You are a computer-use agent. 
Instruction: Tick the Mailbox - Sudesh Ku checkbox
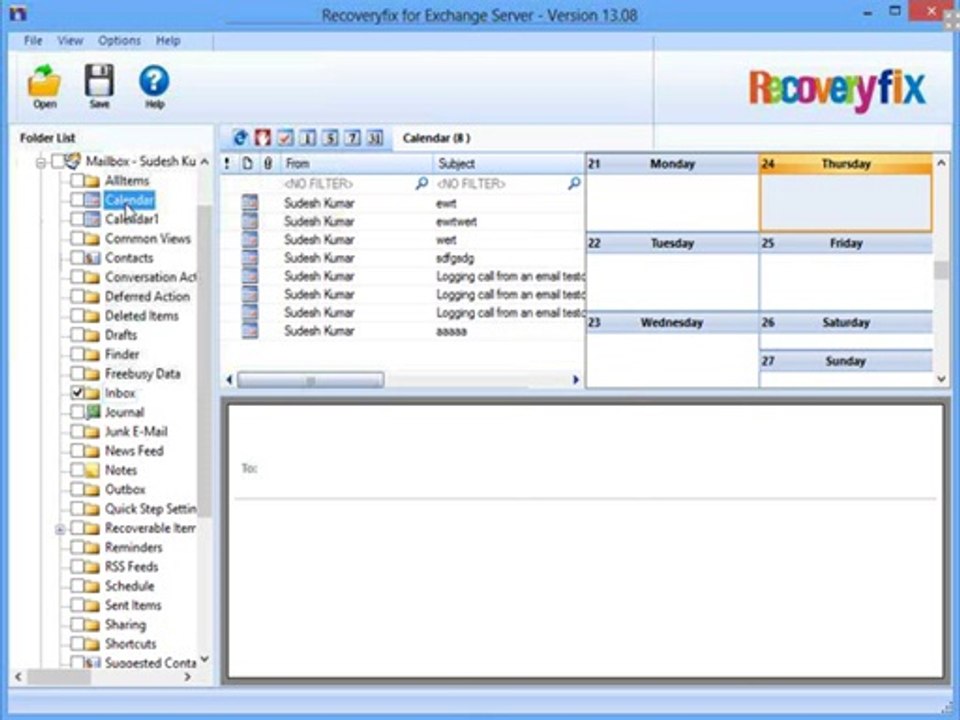[58, 162]
